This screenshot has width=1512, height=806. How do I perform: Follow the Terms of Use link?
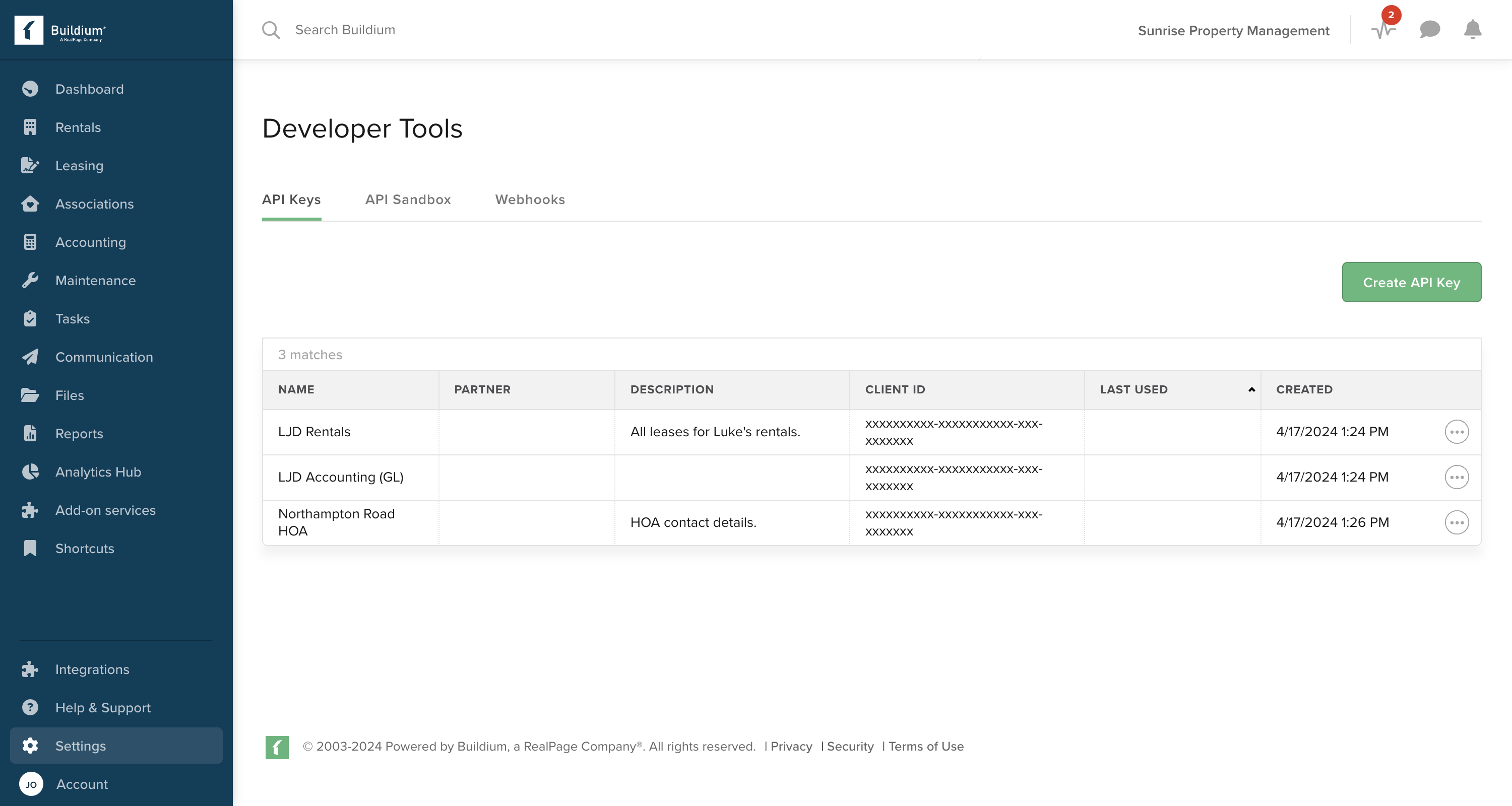[x=926, y=747]
